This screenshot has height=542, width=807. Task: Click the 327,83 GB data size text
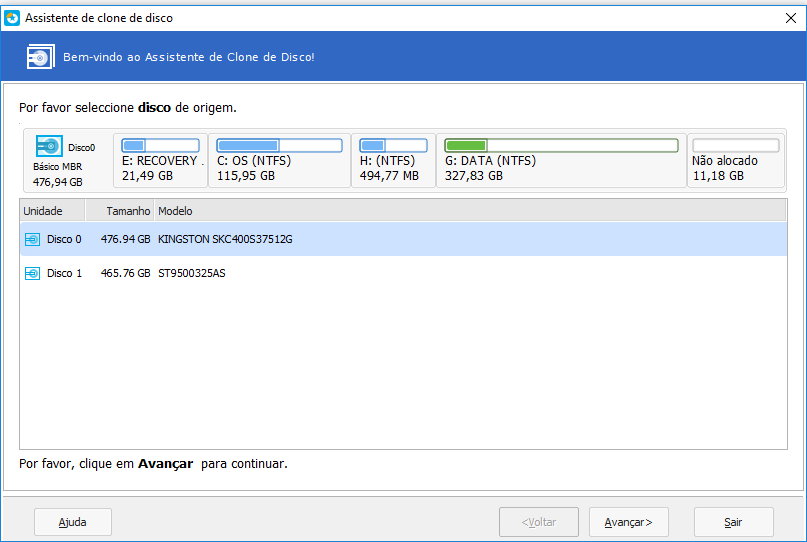coord(474,176)
